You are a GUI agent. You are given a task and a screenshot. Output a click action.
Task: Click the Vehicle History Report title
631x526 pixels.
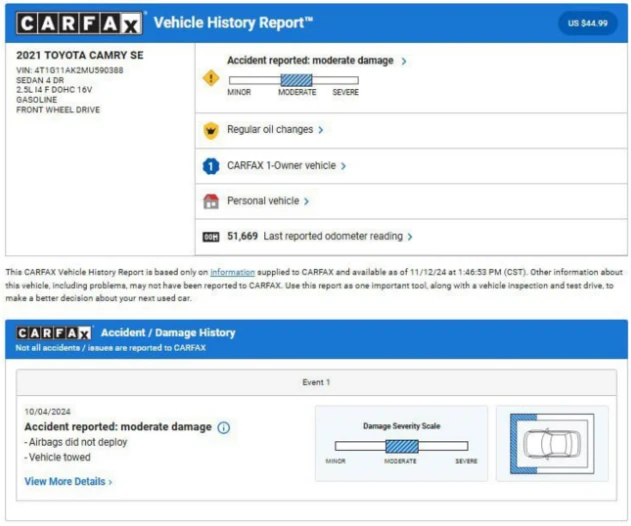(x=233, y=23)
